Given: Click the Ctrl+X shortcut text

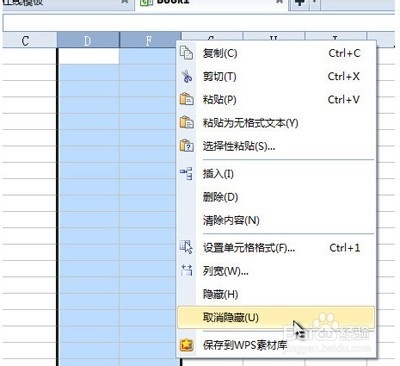Looking at the screenshot, I should point(344,77).
